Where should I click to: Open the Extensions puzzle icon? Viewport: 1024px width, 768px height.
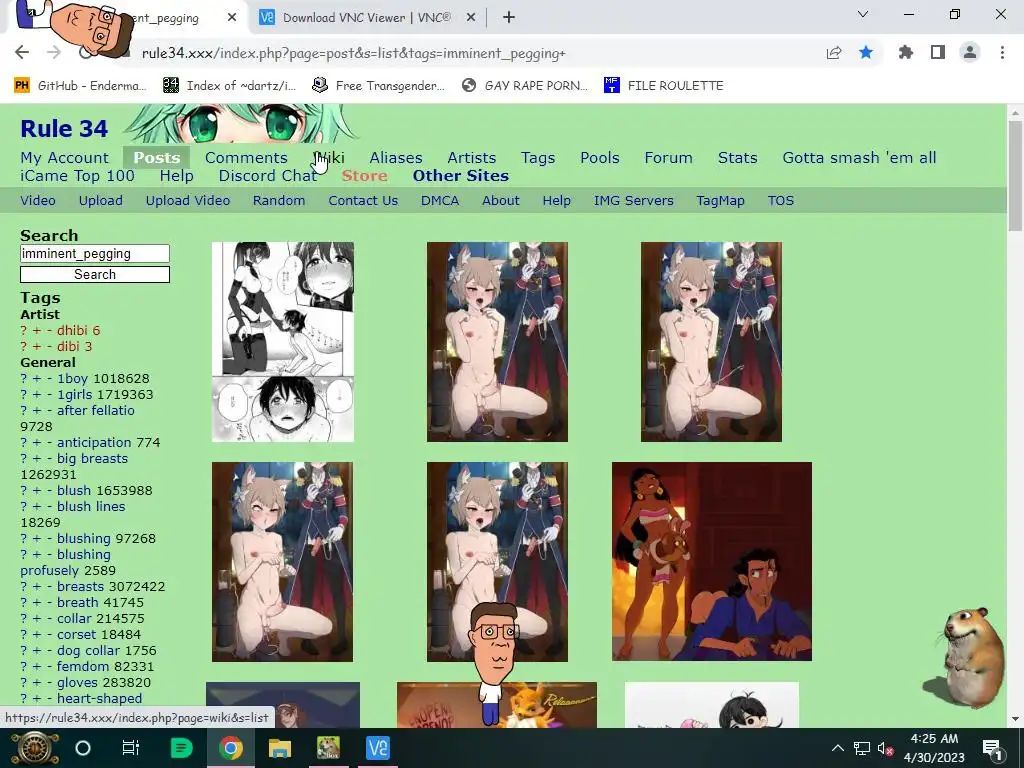click(x=906, y=52)
